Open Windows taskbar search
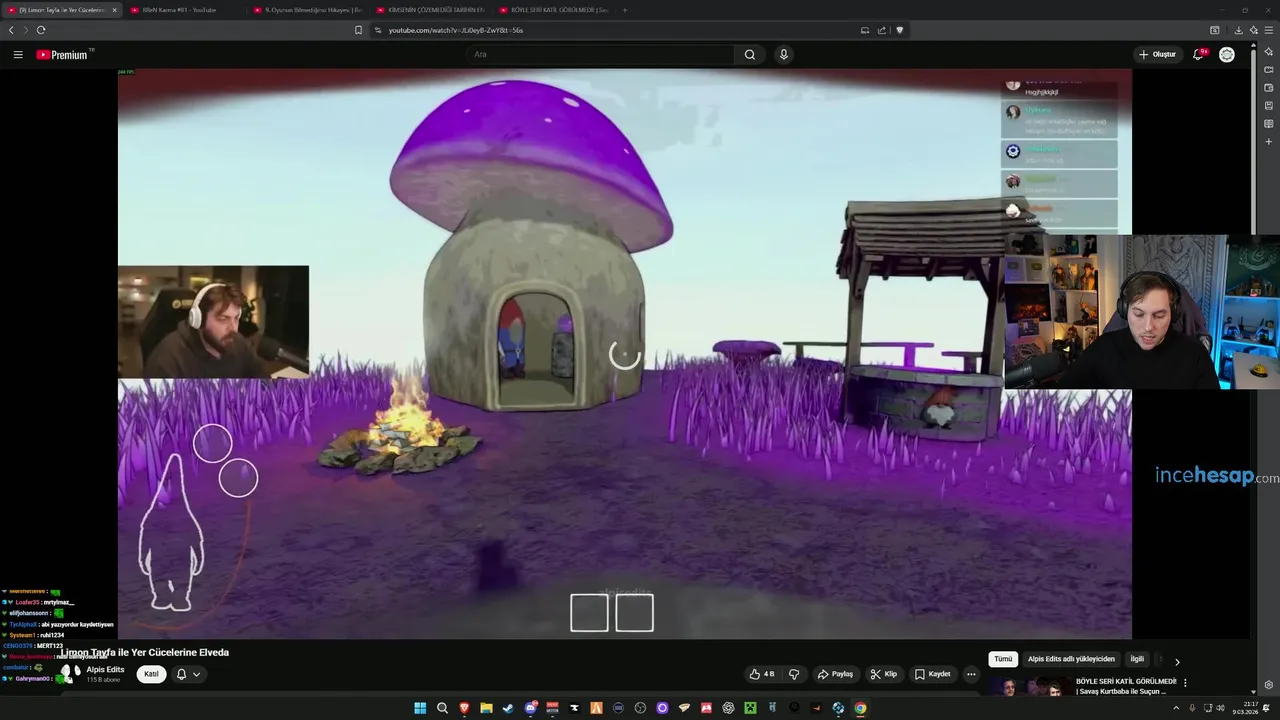This screenshot has height=720, width=1280. click(442, 708)
